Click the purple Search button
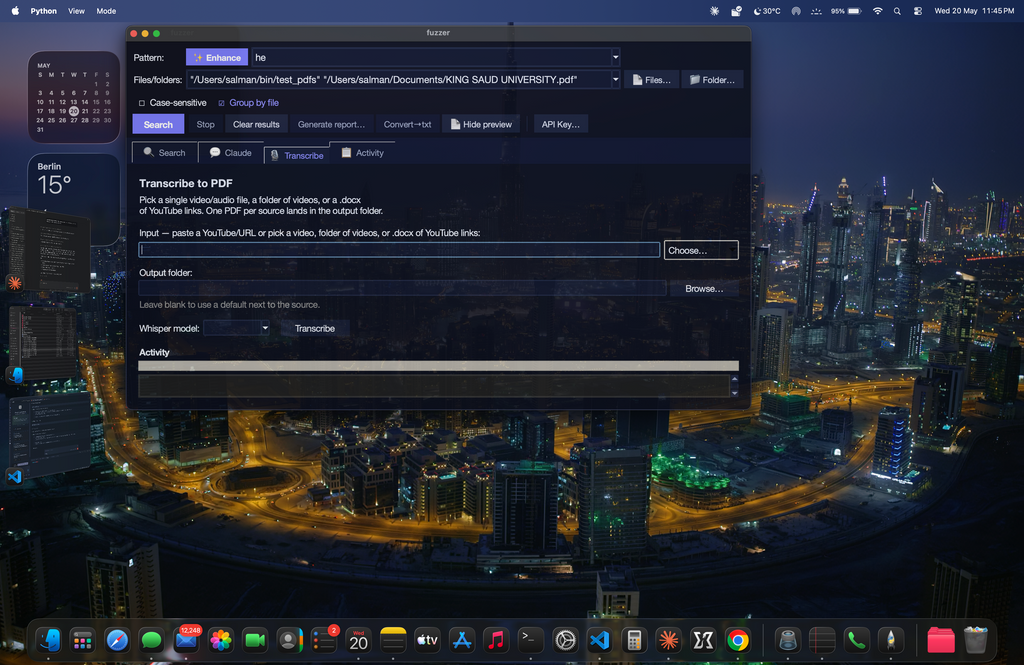 [x=158, y=124]
